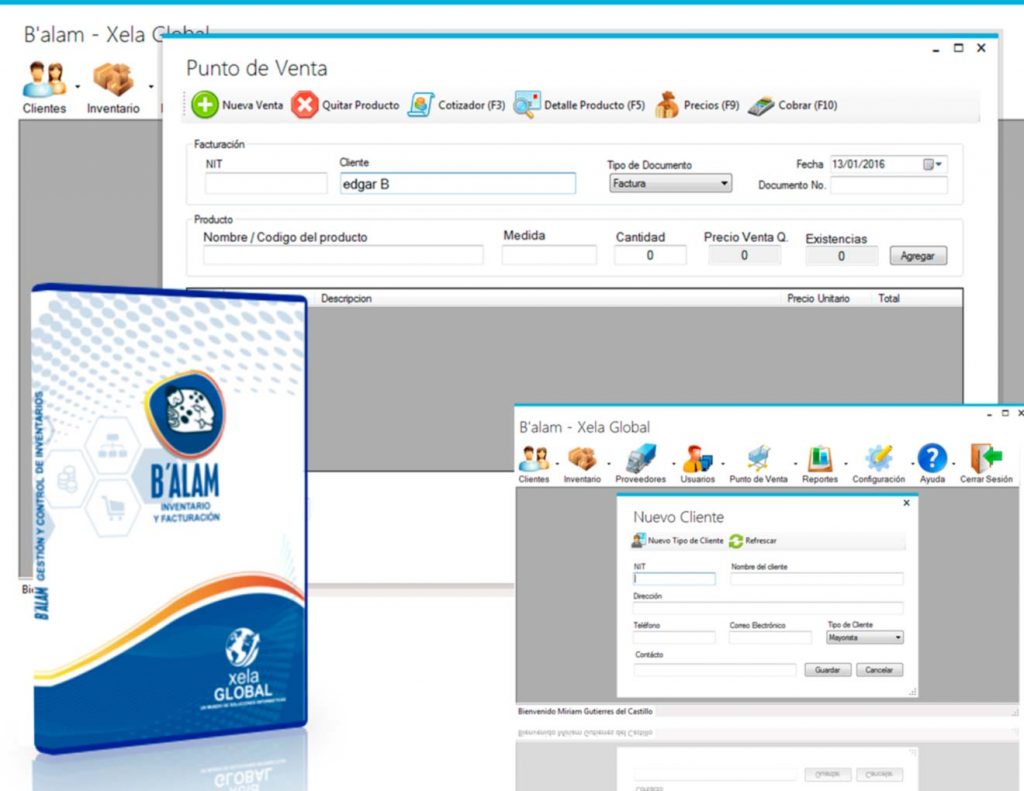Click the B'ALAM software box image

tap(170, 519)
